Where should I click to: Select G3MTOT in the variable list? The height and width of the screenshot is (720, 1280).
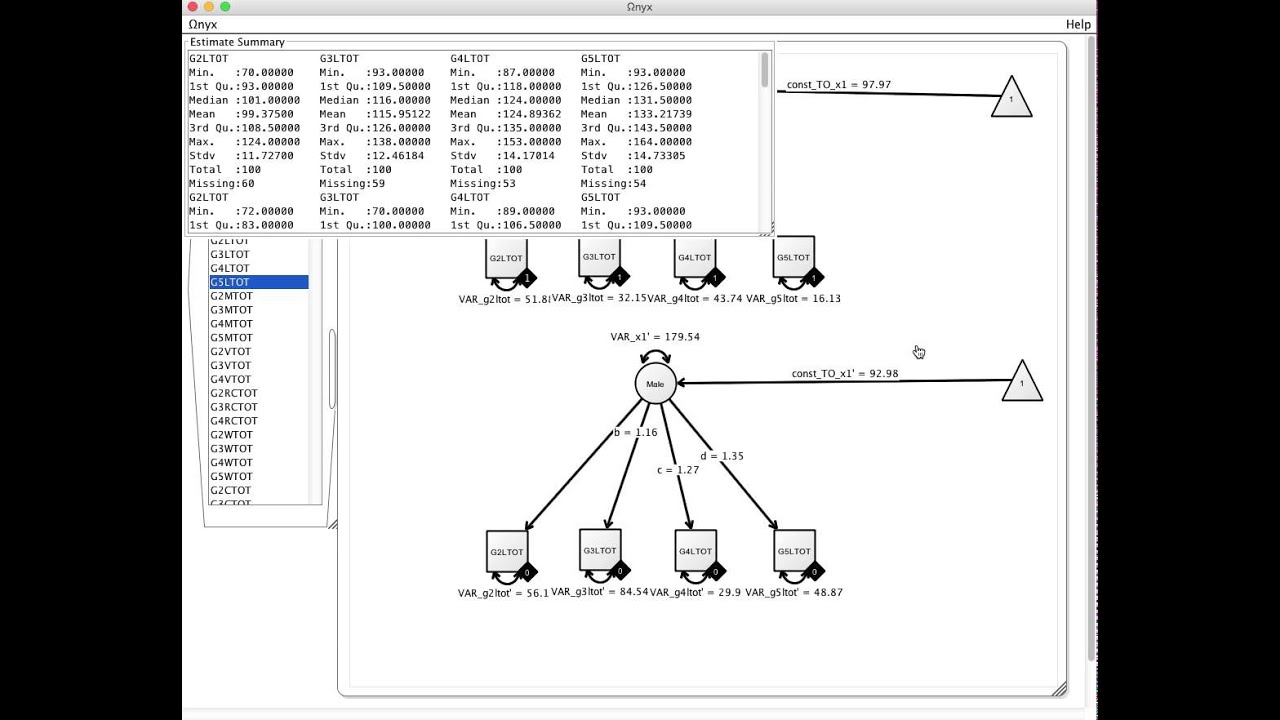point(259,310)
